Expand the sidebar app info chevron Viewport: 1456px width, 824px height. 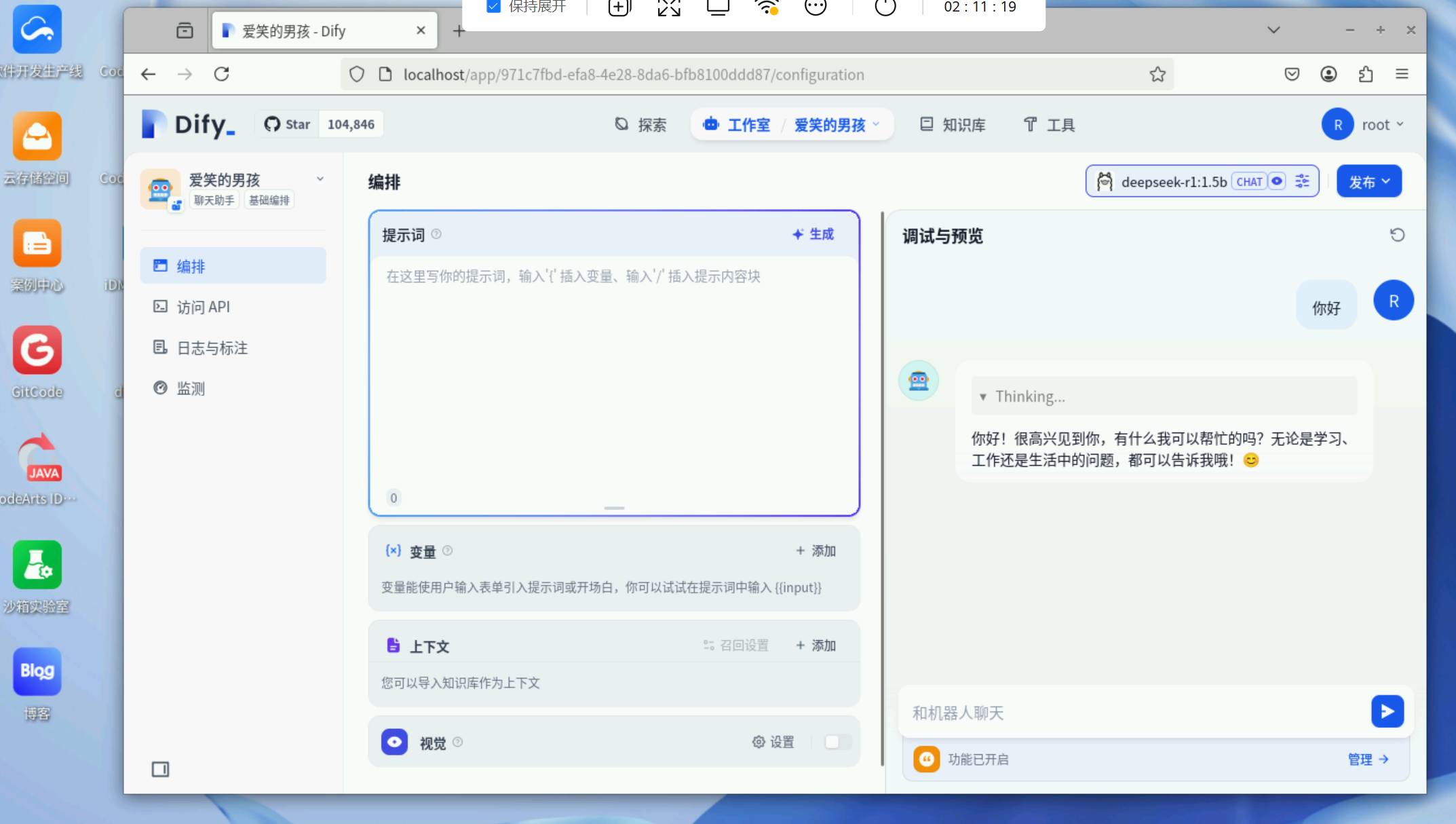tap(320, 179)
